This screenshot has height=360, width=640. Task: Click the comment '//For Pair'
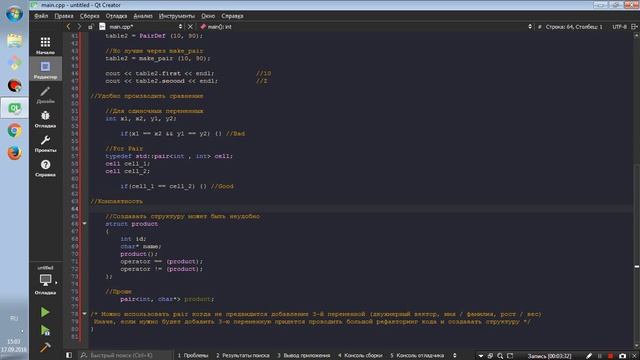[x=124, y=149]
